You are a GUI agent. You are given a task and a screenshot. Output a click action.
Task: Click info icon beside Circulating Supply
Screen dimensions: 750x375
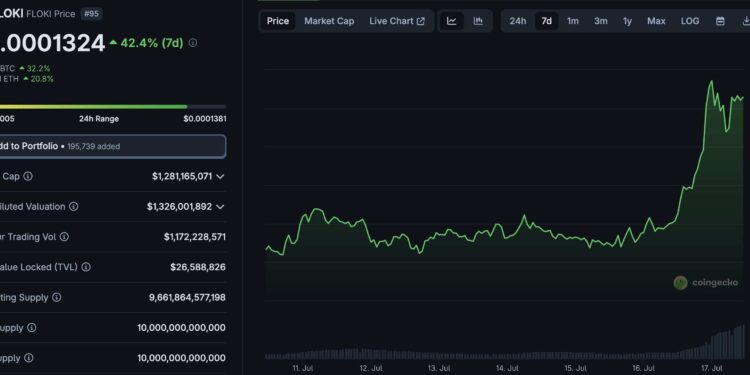(56, 298)
